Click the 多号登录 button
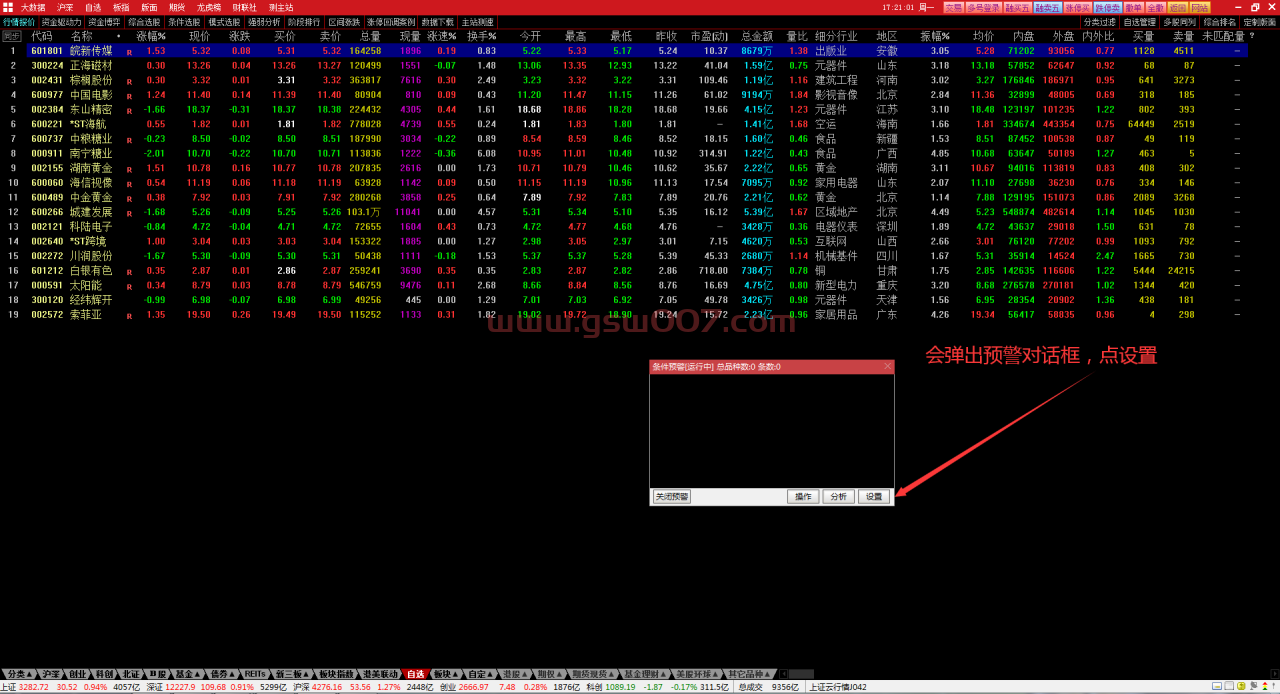Viewport: 1280px width, 694px height. (x=983, y=7)
